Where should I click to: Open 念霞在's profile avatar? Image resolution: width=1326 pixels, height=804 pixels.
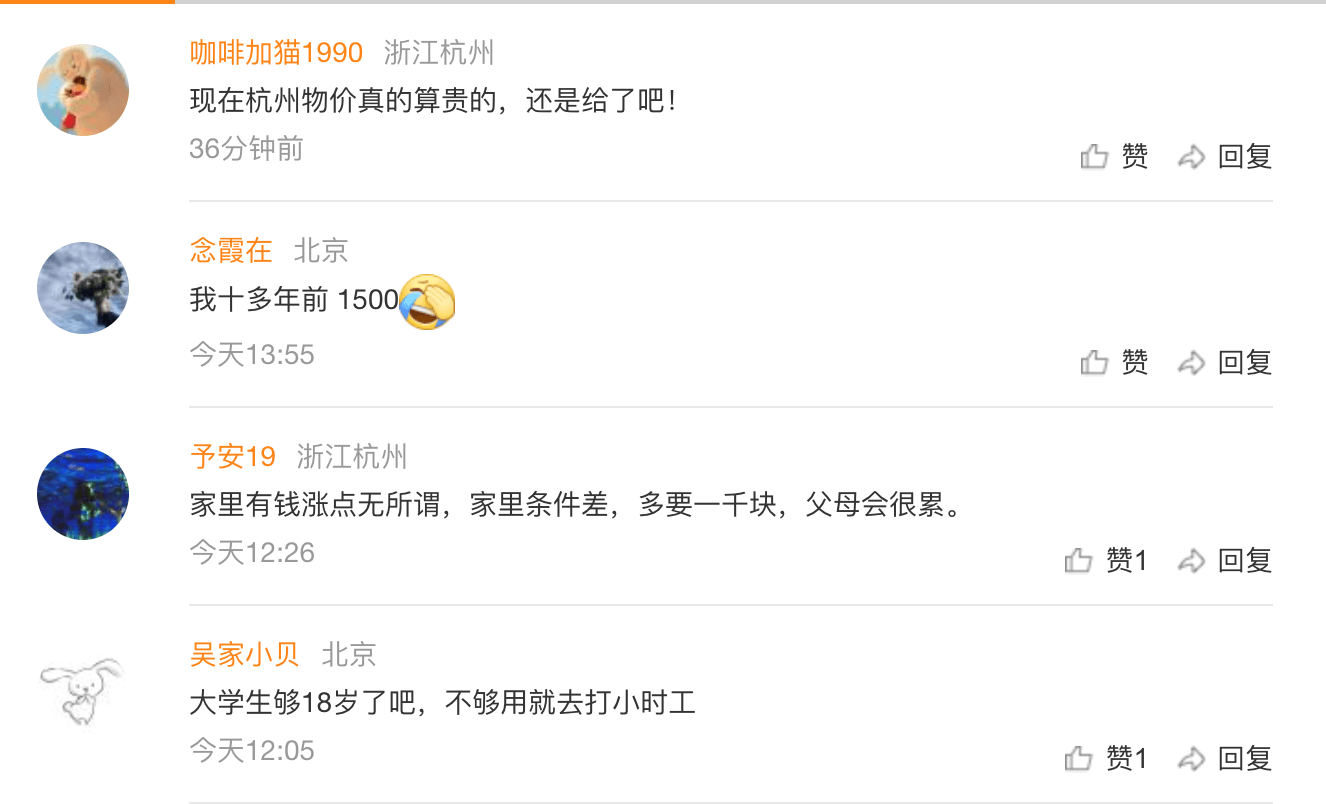coord(83,288)
